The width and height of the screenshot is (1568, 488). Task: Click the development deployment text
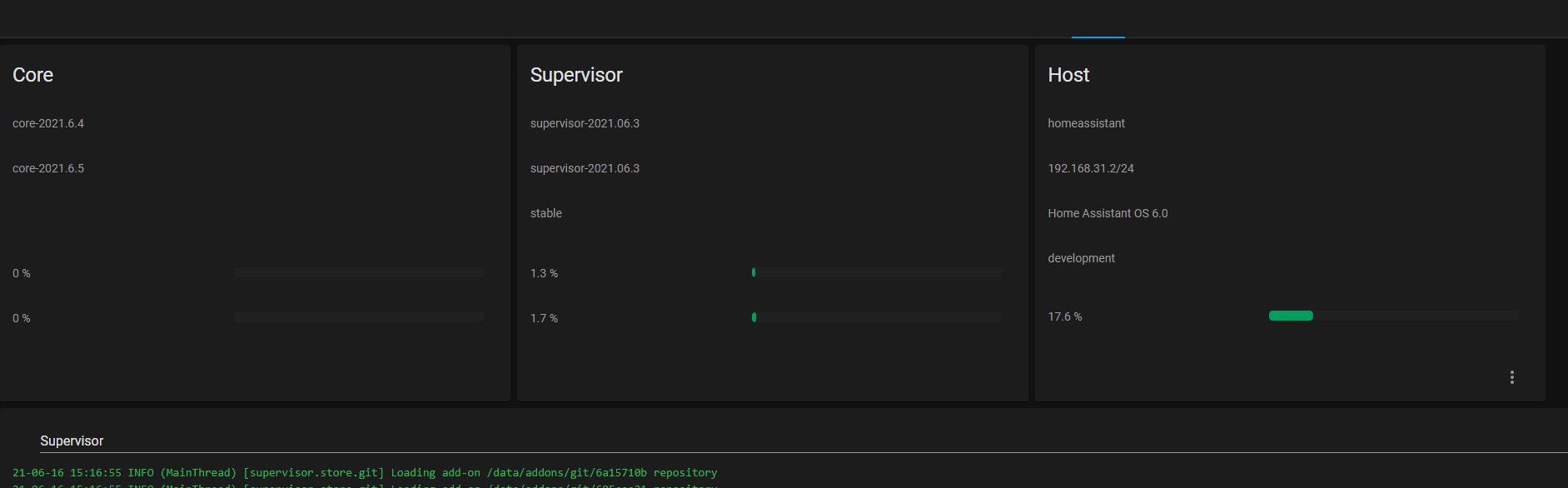1081,258
